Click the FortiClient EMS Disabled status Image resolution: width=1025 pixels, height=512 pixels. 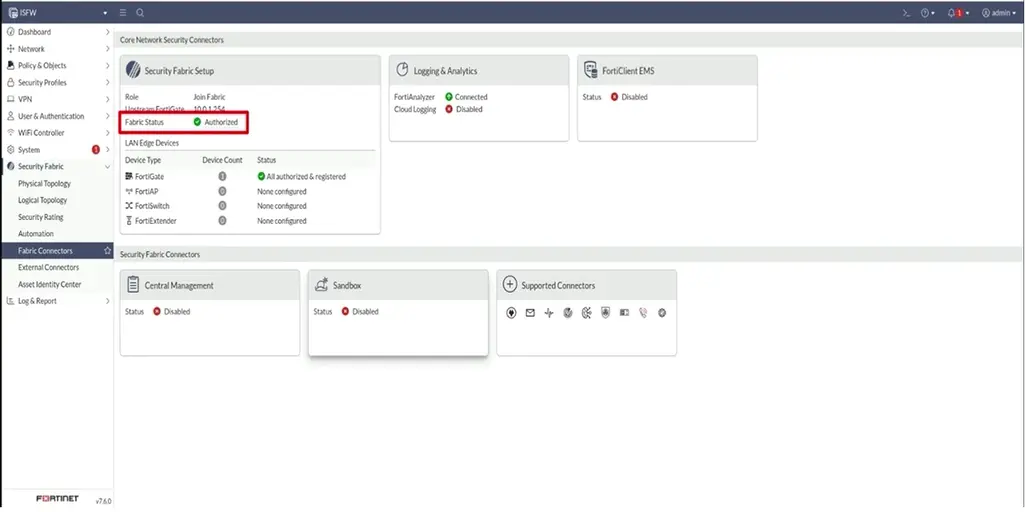(629, 97)
